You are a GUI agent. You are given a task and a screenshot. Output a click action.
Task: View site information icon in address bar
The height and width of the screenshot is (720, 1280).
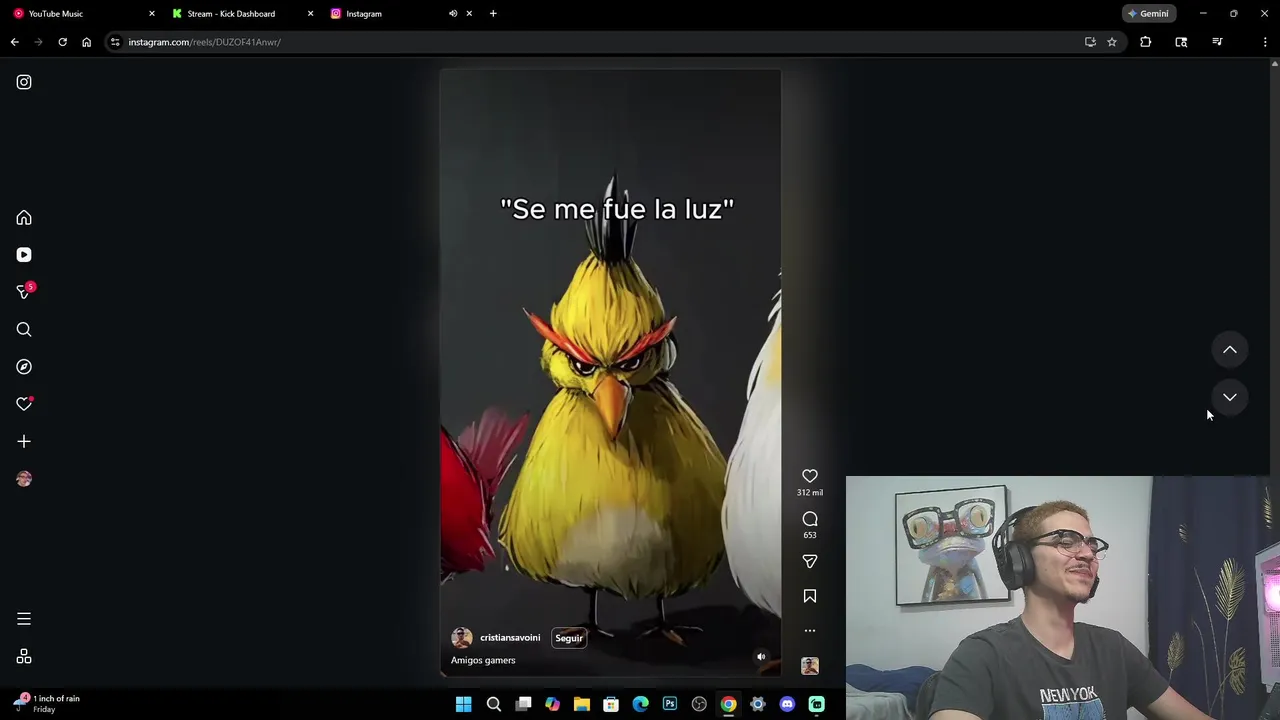(116, 42)
